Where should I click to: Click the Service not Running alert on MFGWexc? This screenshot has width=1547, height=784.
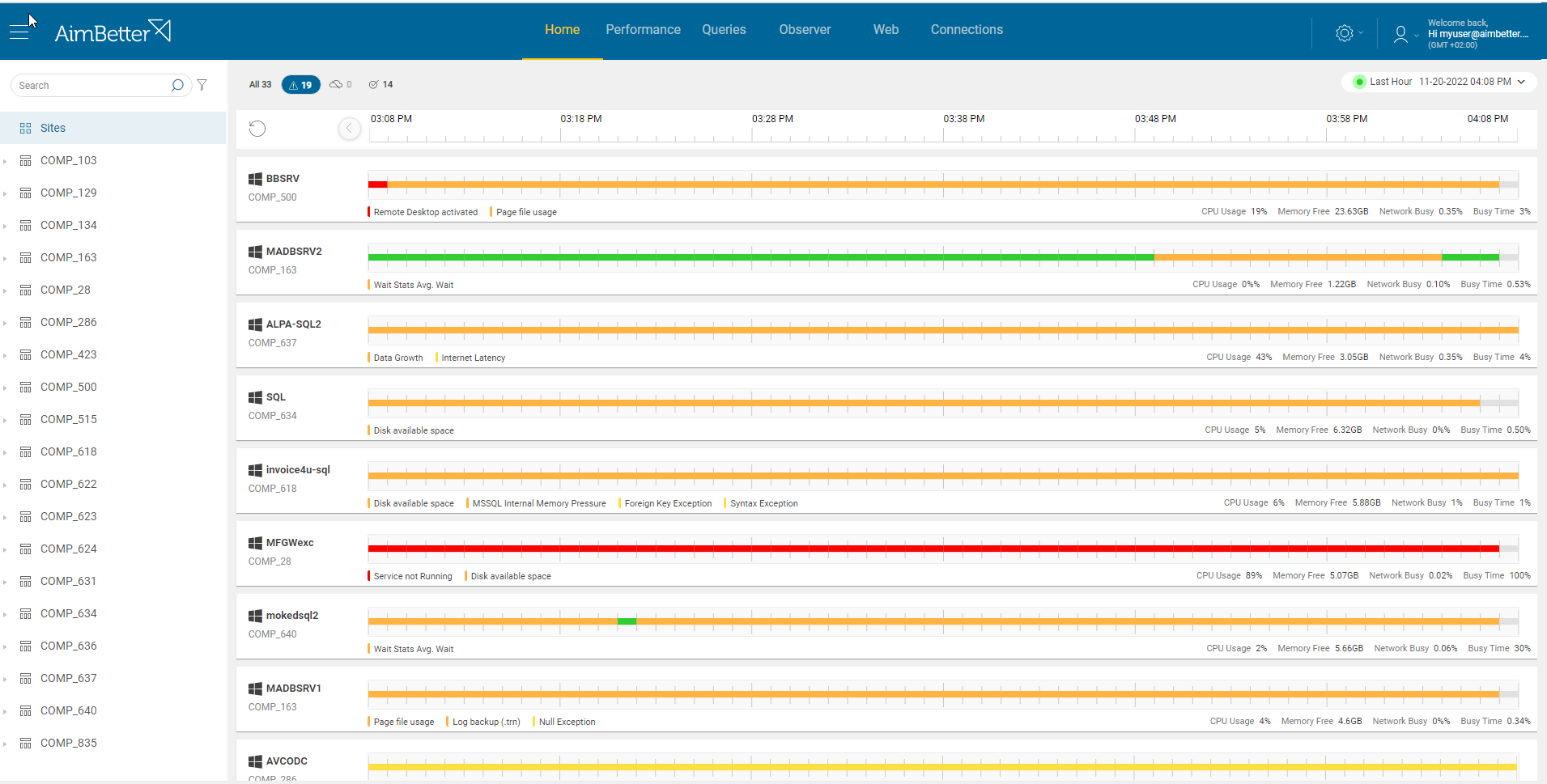(x=411, y=576)
